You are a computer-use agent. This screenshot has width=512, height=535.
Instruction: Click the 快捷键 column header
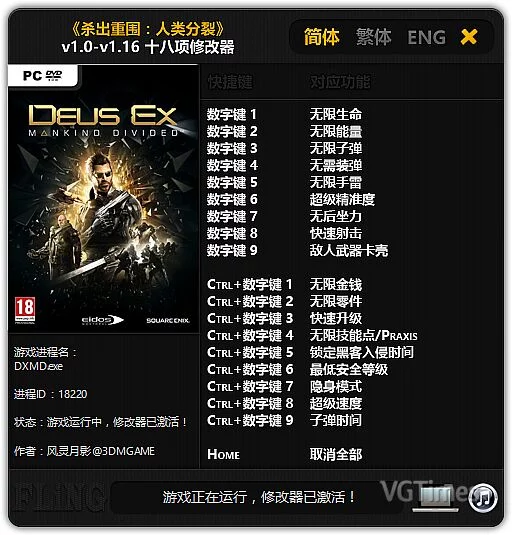(230, 82)
